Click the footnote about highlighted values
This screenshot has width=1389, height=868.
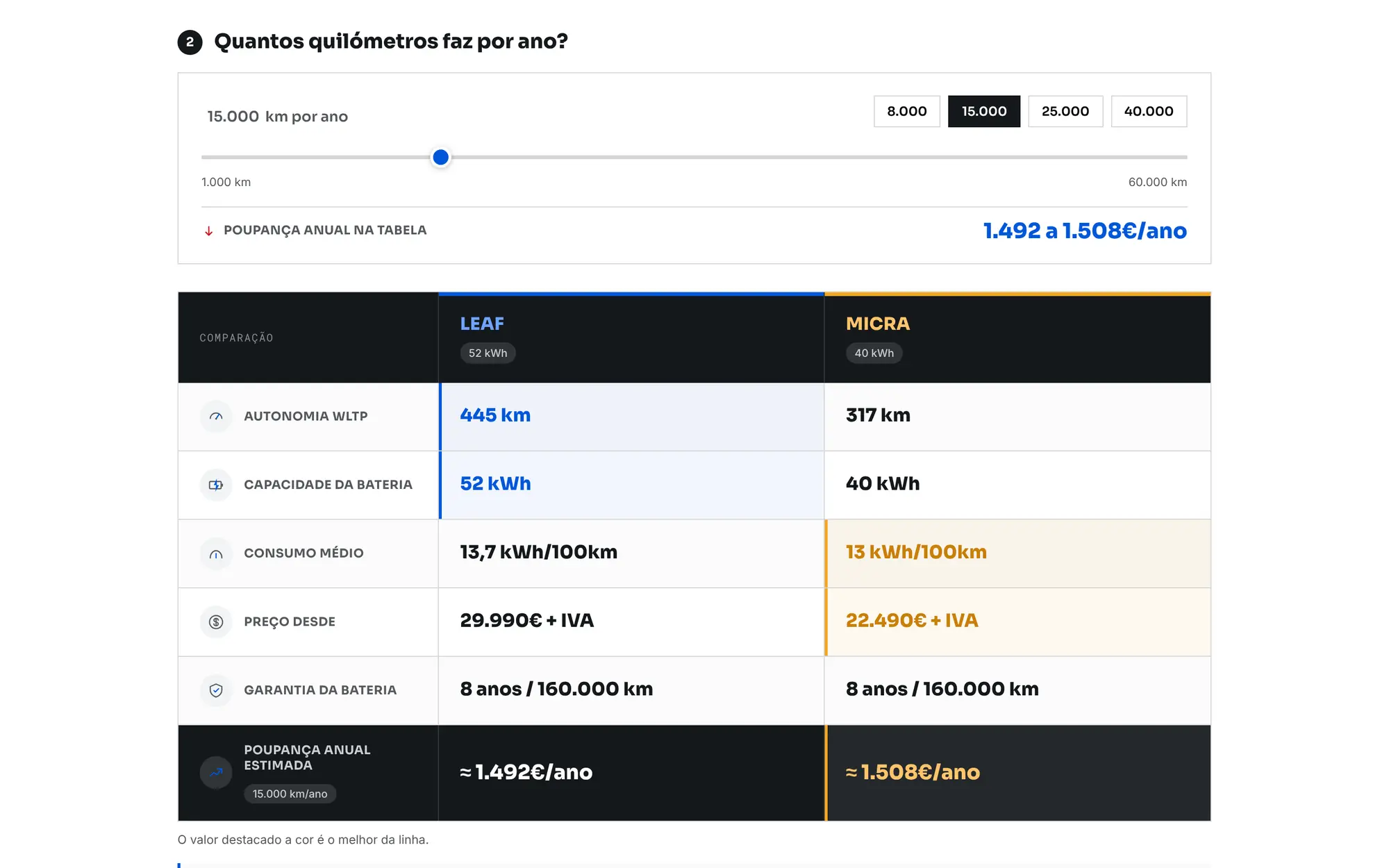tap(303, 840)
